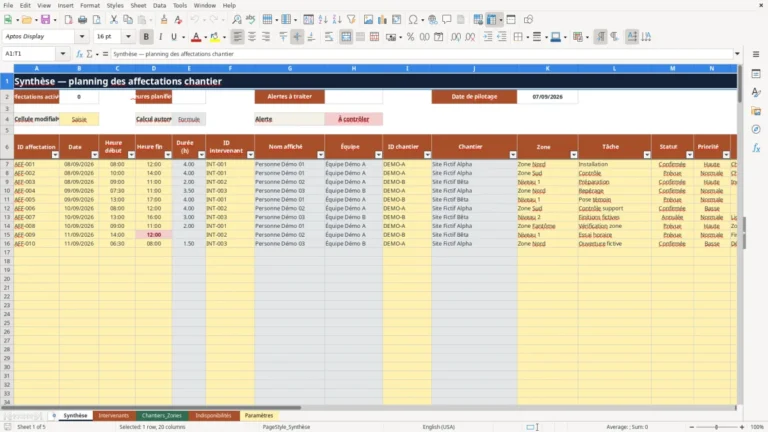Viewport: 768px width, 432px height.
Task: Toggle Center Horizontally alignment
Action: pos(252,37)
